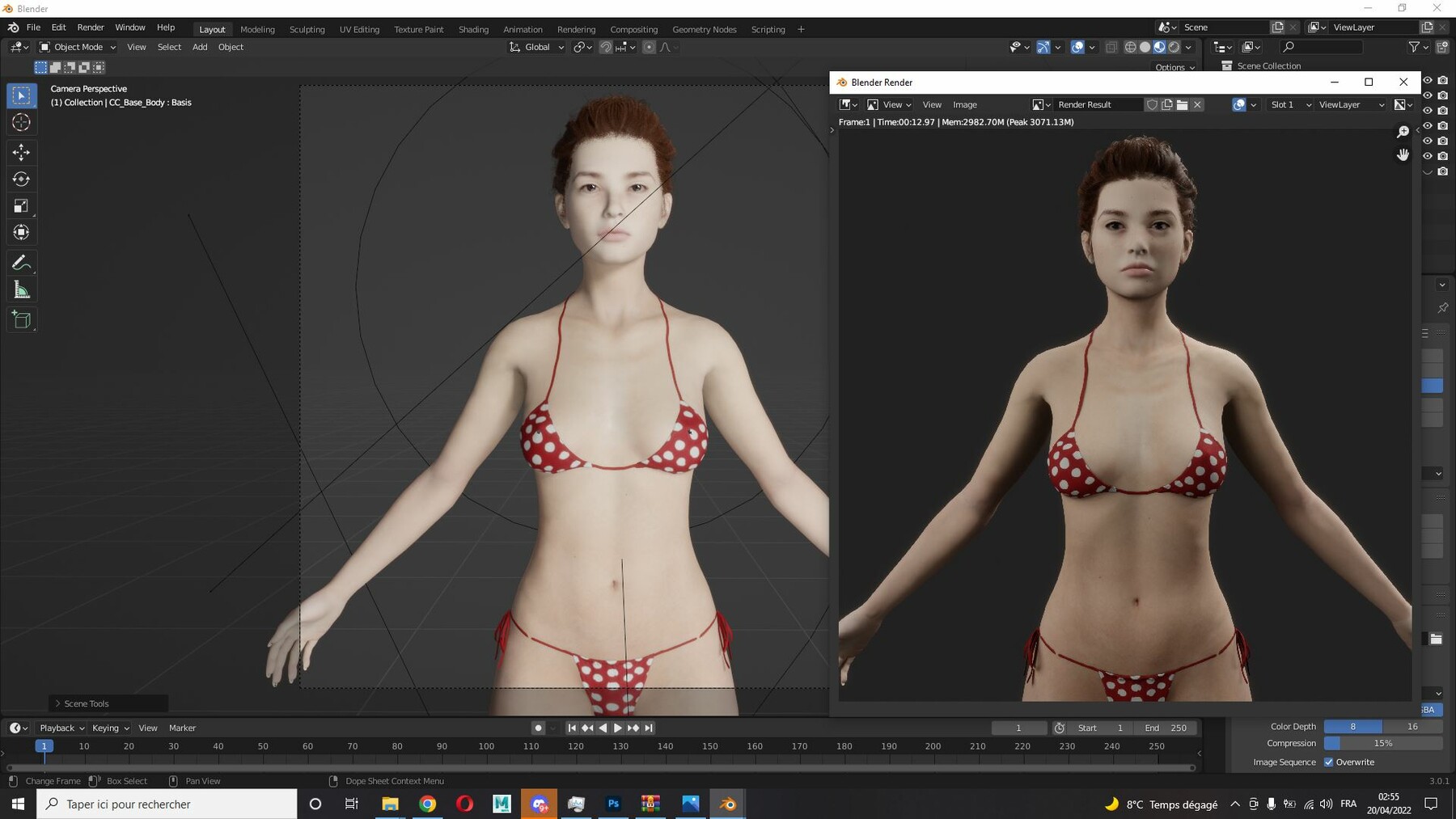Switch to rendered viewport shading
Image resolution: width=1456 pixels, height=819 pixels.
[1175, 47]
